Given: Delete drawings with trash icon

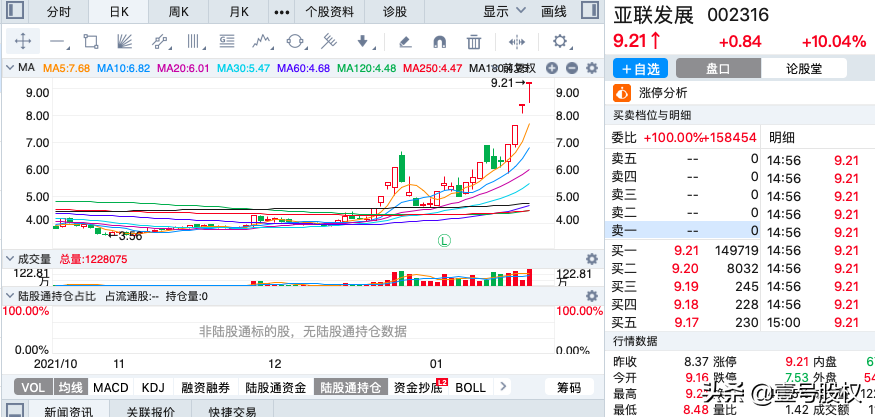Looking at the screenshot, I should click(474, 41).
